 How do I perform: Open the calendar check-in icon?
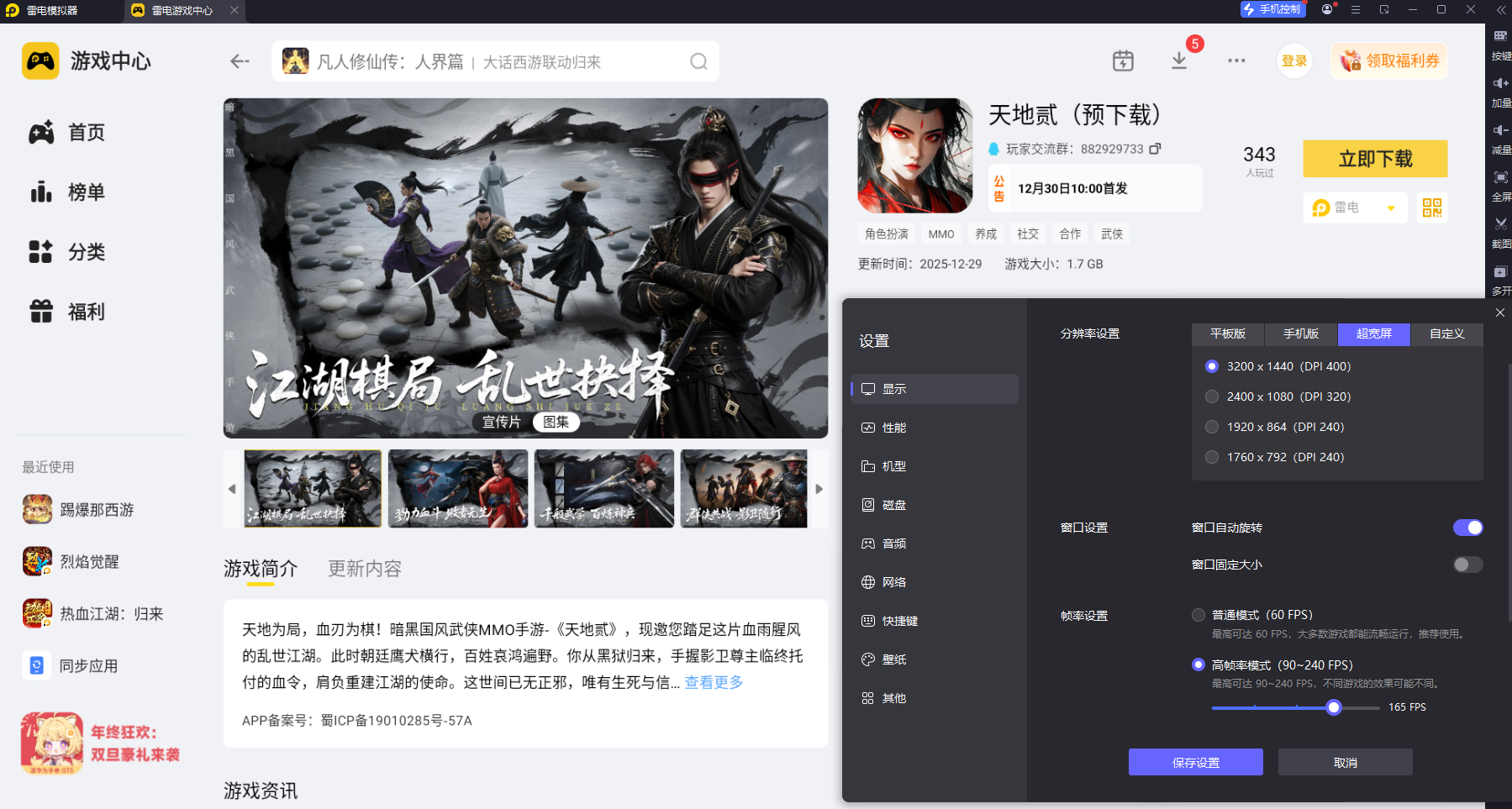coord(1123,60)
